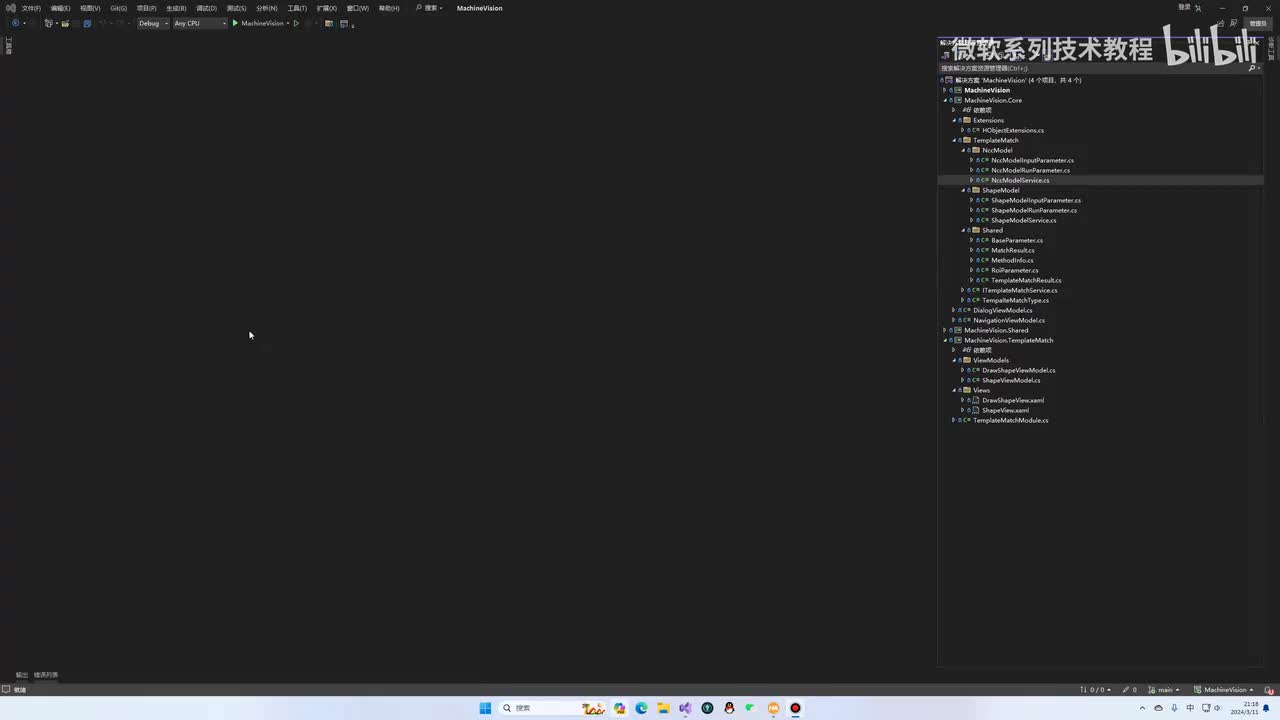
Task: Start debugging with the green play button
Action: pyautogui.click(x=235, y=23)
